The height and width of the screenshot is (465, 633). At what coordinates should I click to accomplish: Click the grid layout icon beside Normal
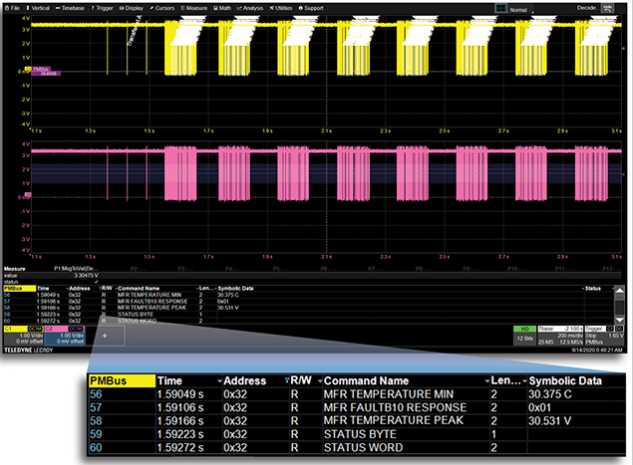(501, 8)
